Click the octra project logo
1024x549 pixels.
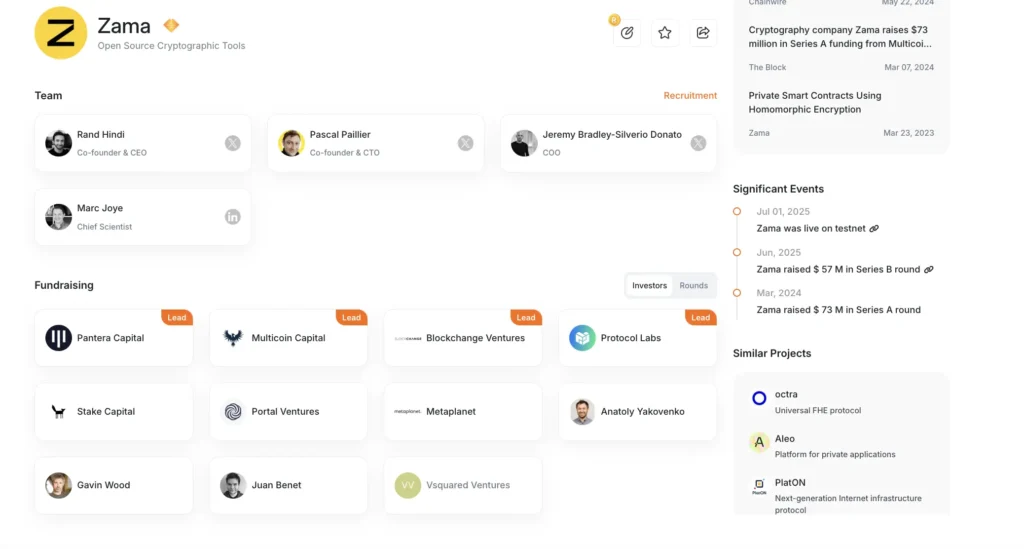tap(759, 398)
